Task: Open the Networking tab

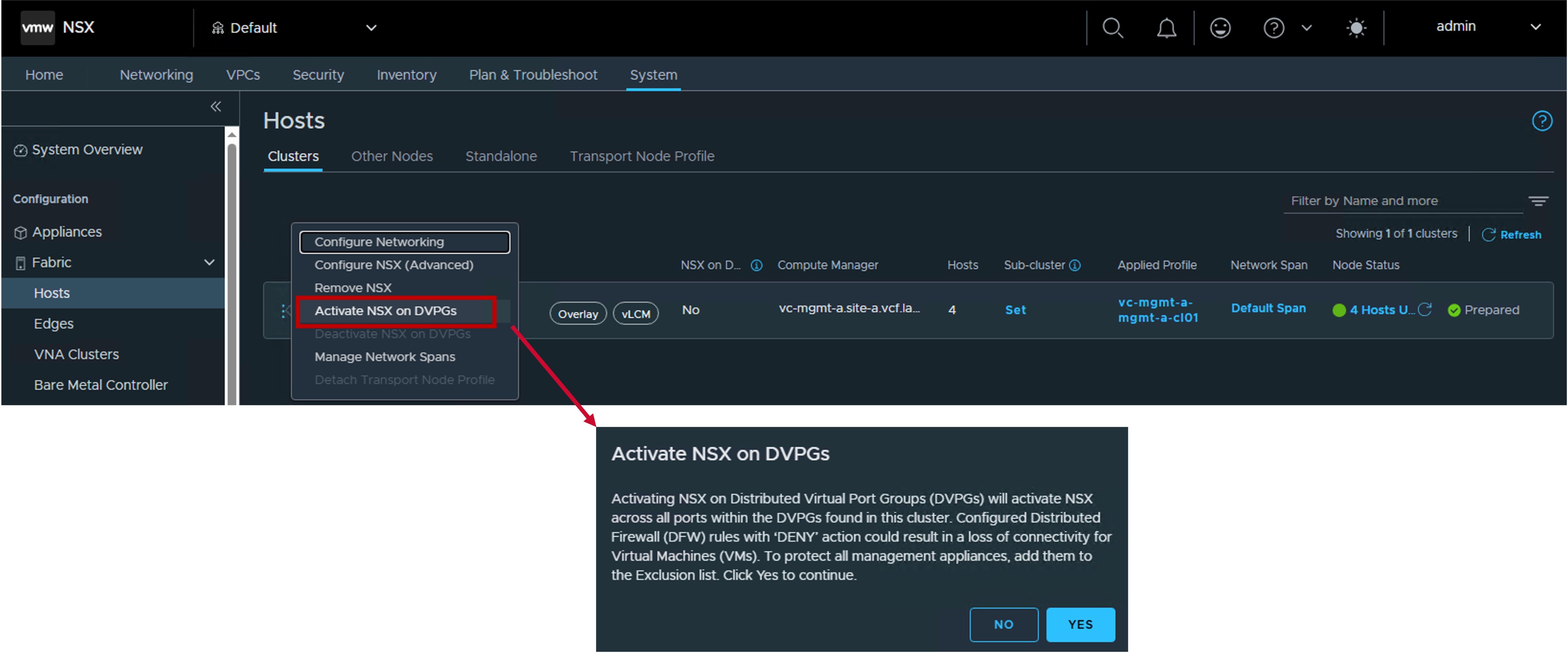Action: click(156, 75)
